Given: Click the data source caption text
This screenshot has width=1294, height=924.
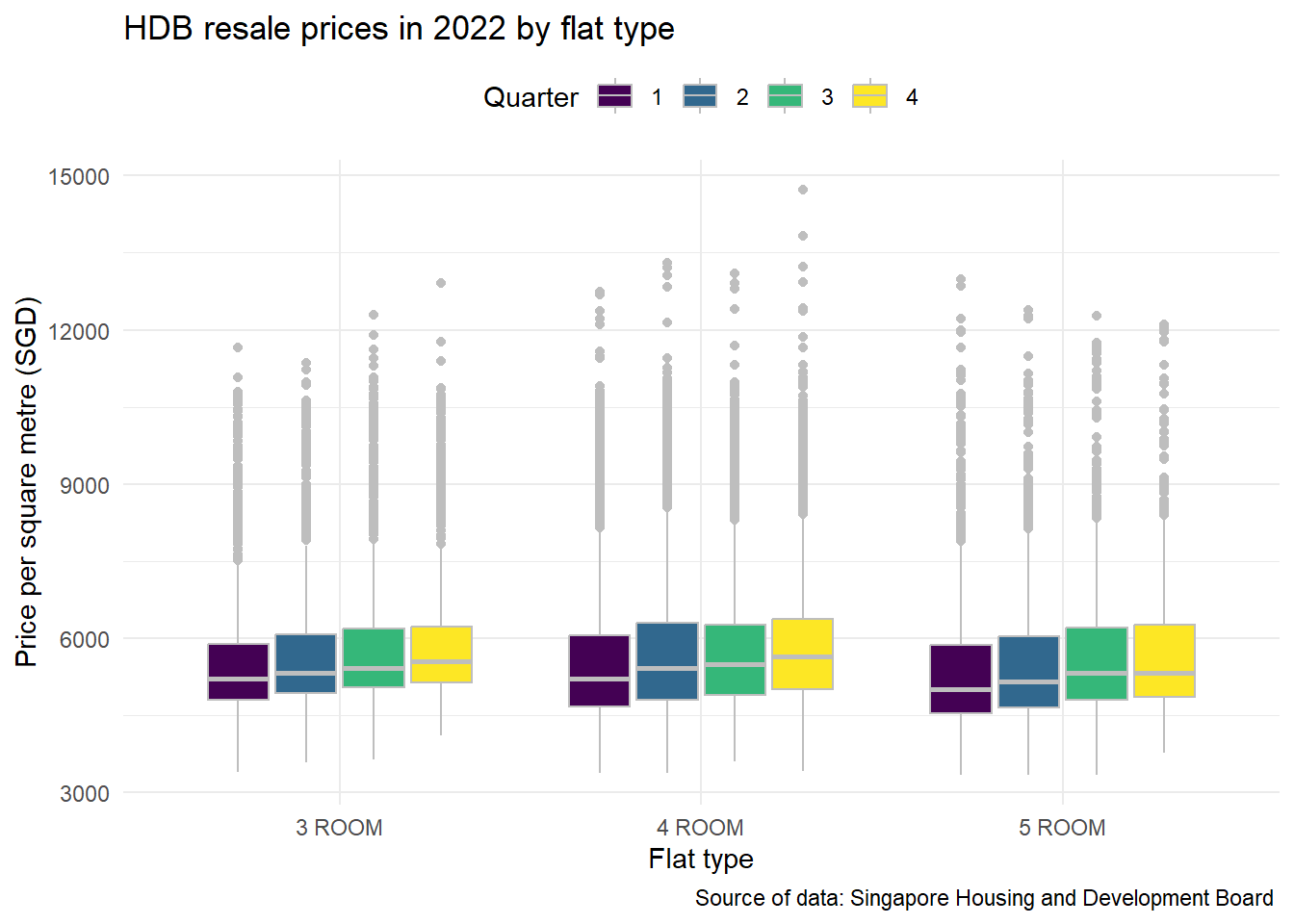Looking at the screenshot, I should [983, 898].
